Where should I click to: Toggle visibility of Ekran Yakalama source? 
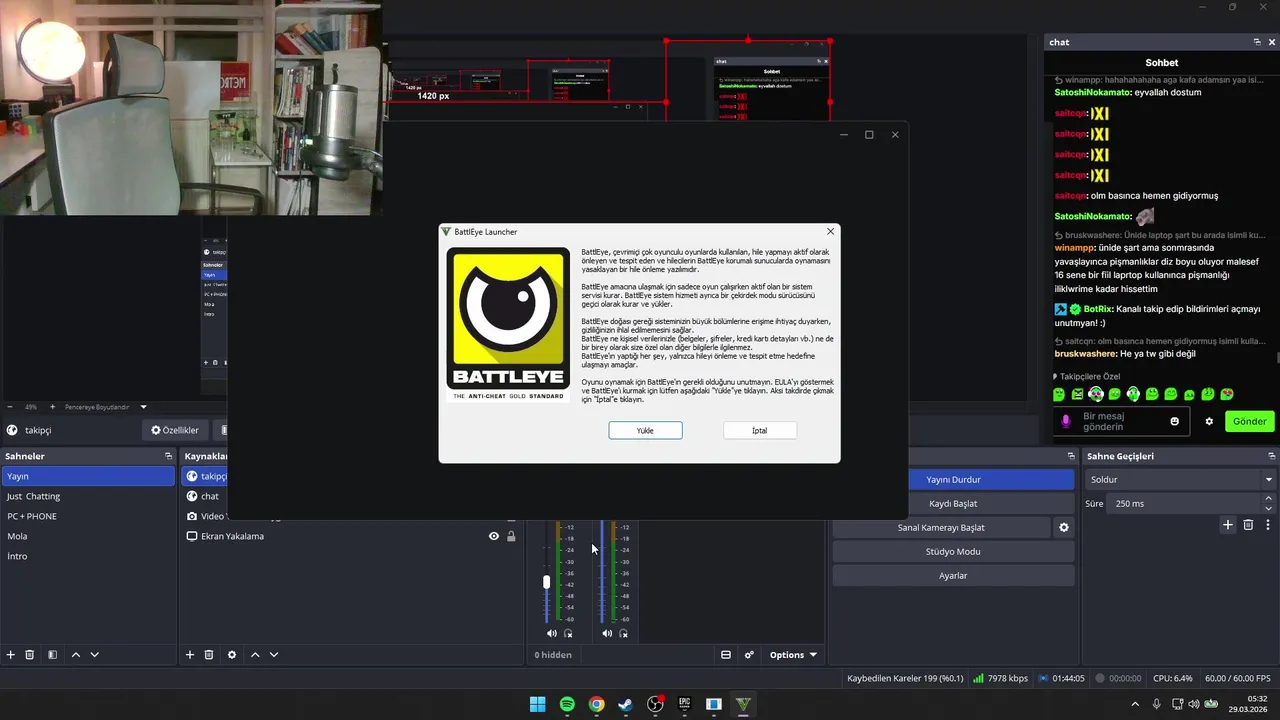(x=493, y=536)
